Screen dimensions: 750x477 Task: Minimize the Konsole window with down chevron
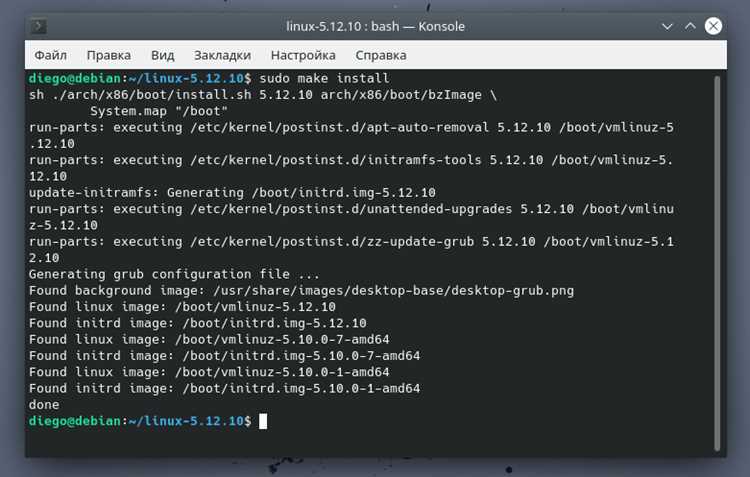[667, 26]
